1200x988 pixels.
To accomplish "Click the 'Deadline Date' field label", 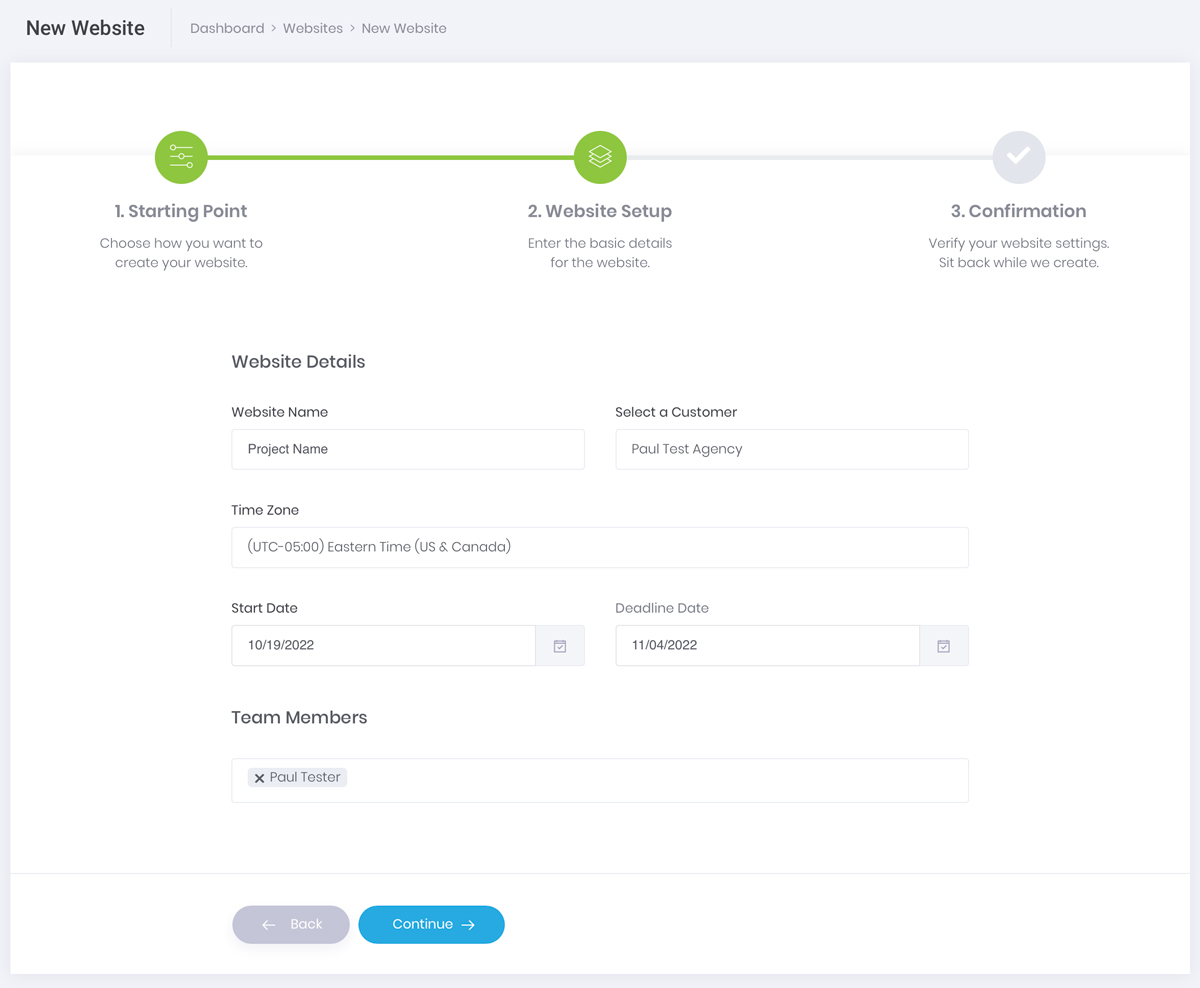I will [662, 608].
